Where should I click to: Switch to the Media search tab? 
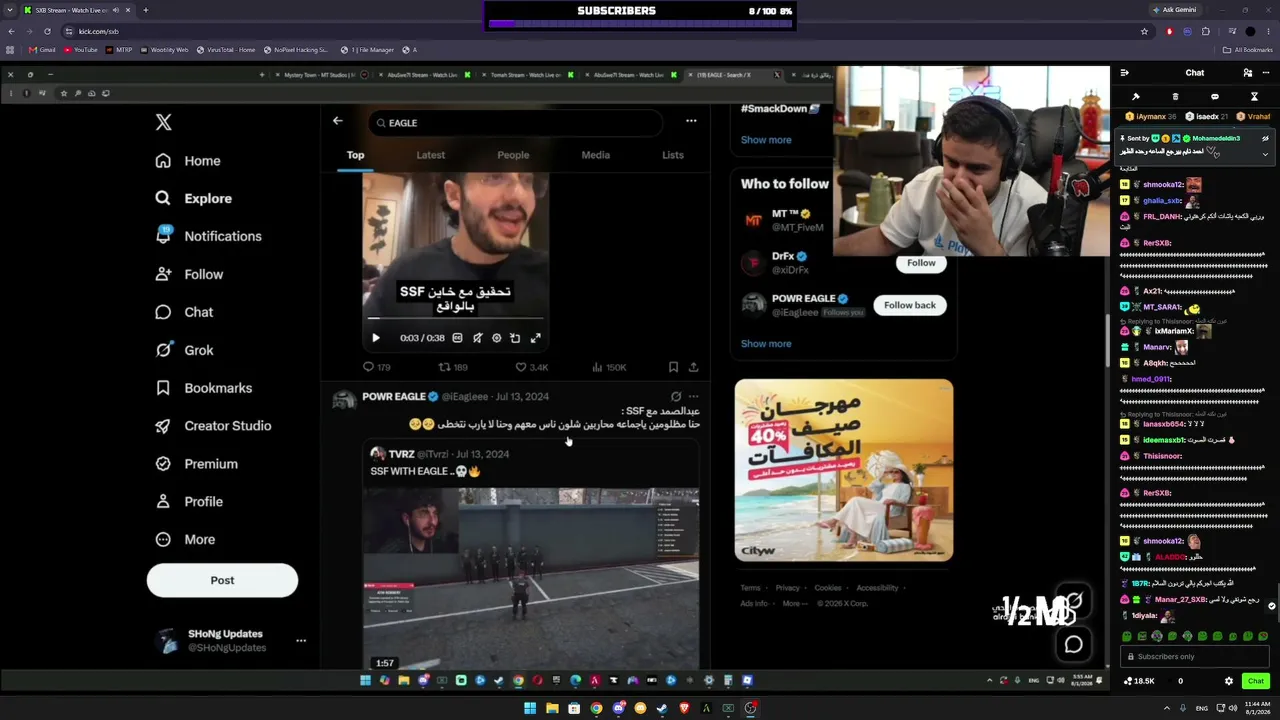(x=595, y=155)
